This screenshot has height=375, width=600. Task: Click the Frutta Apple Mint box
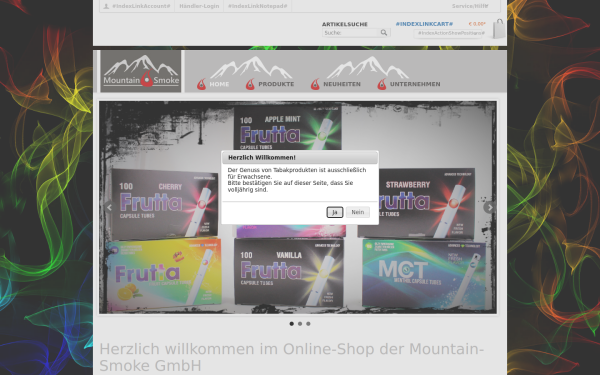(287, 128)
